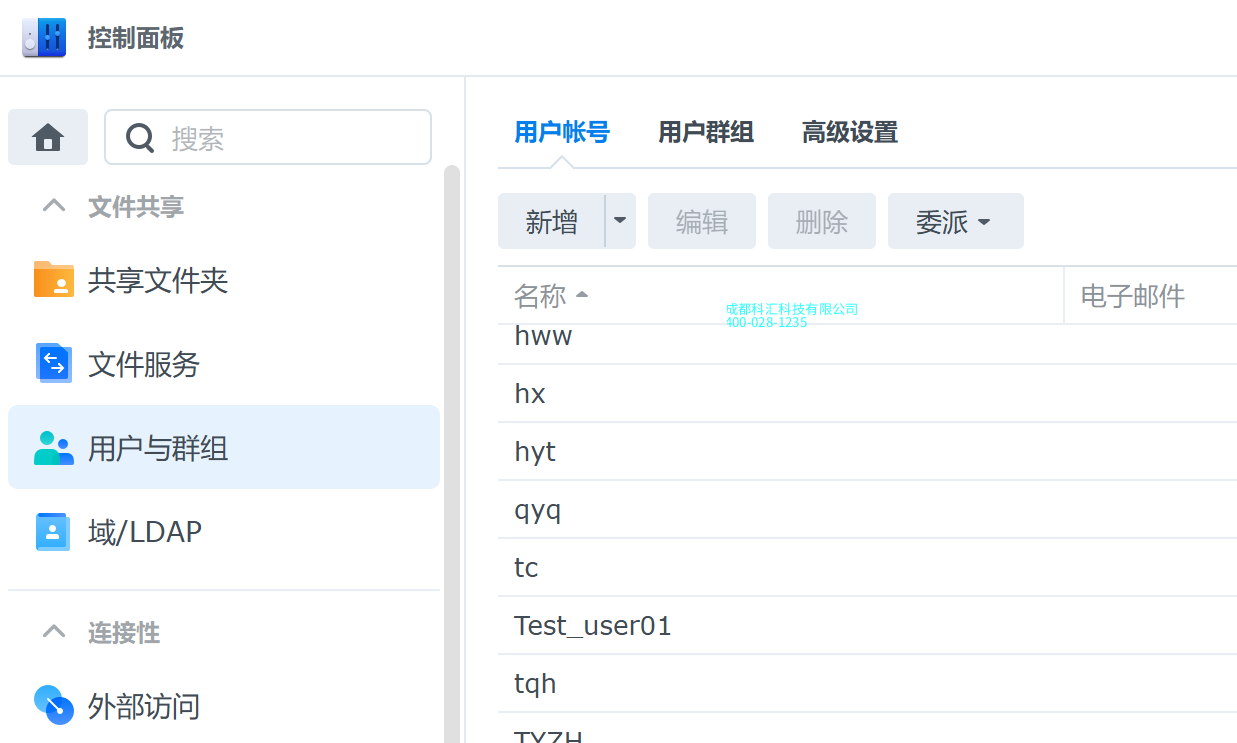Collapse the 文件共享 section
Screen dimensions: 1237x743
tap(54, 207)
